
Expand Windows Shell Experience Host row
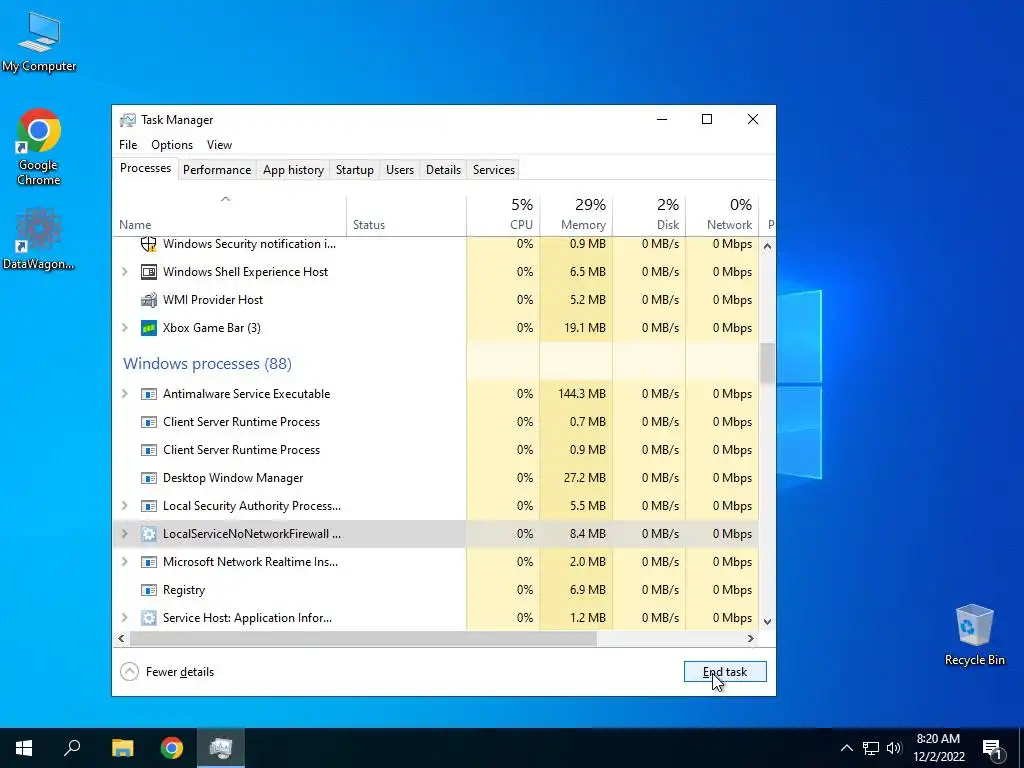coord(125,272)
